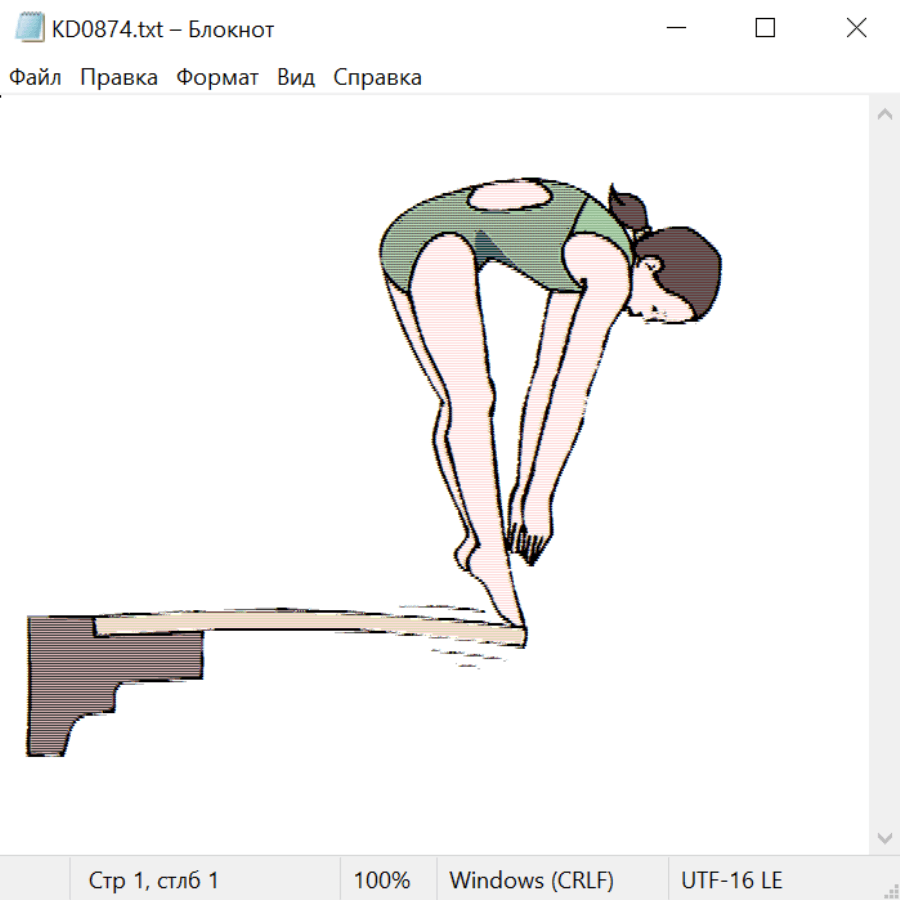The height and width of the screenshot is (900, 900).
Task: Click the resize grip in the bottom-right corner
Action: [x=890, y=890]
